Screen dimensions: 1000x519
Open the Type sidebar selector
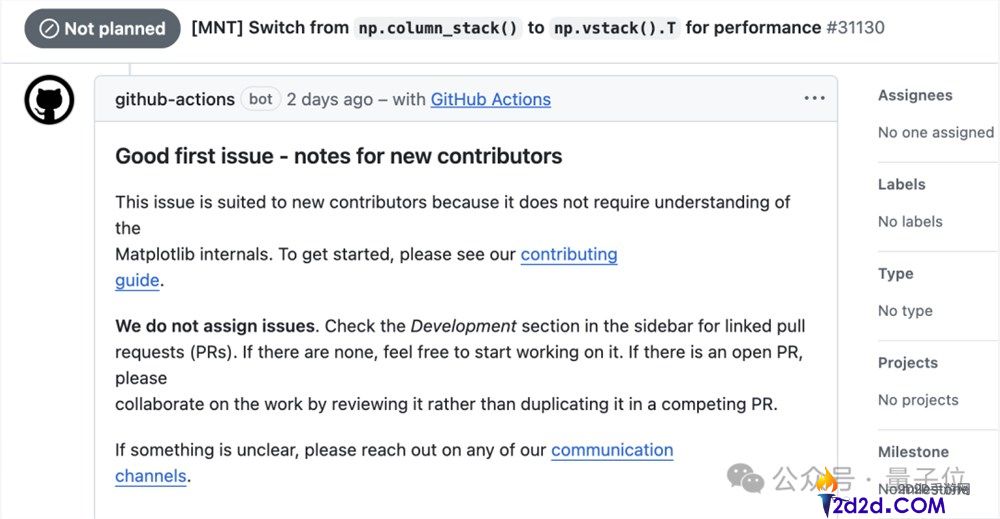[x=895, y=273]
